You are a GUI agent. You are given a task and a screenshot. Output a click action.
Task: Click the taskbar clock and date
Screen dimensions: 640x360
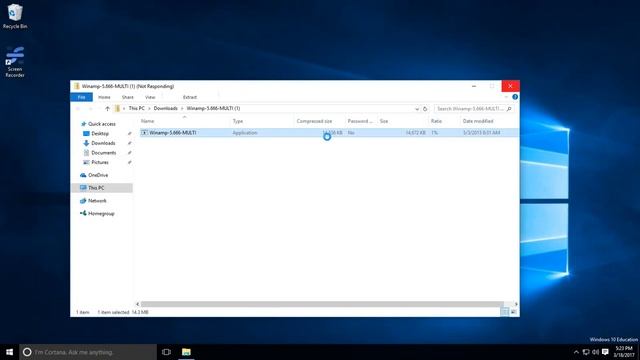pos(624,352)
